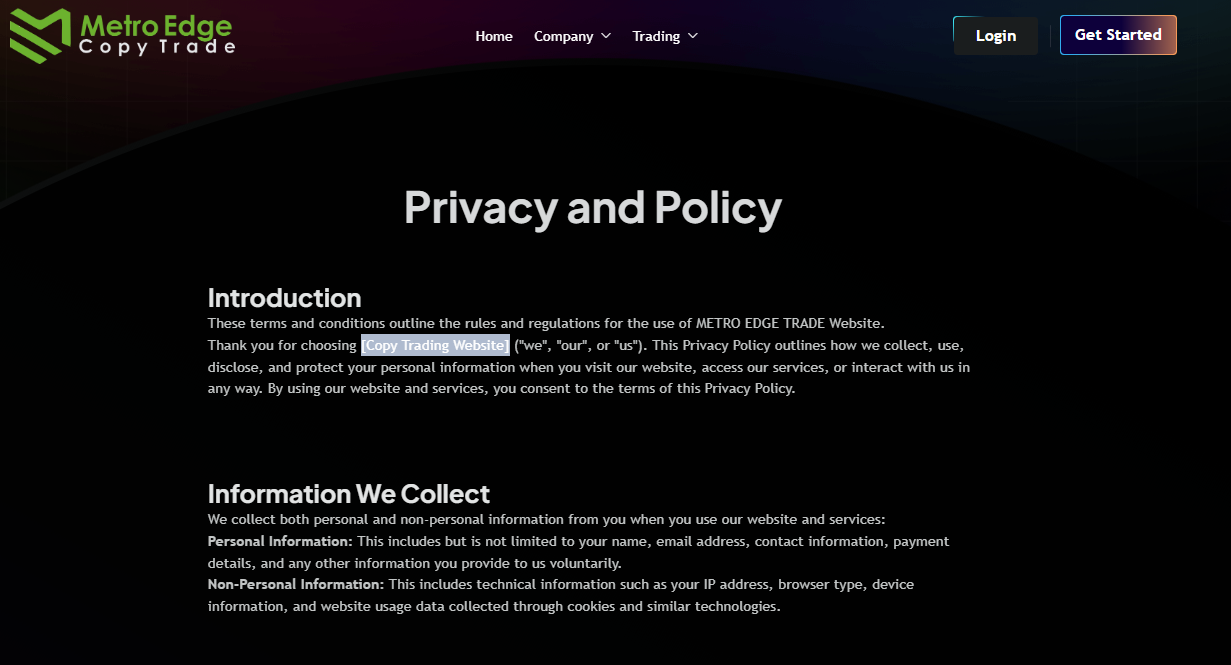Click the Copy Trade subtitle in logo
Image resolution: width=1231 pixels, height=665 pixels.
click(x=157, y=47)
